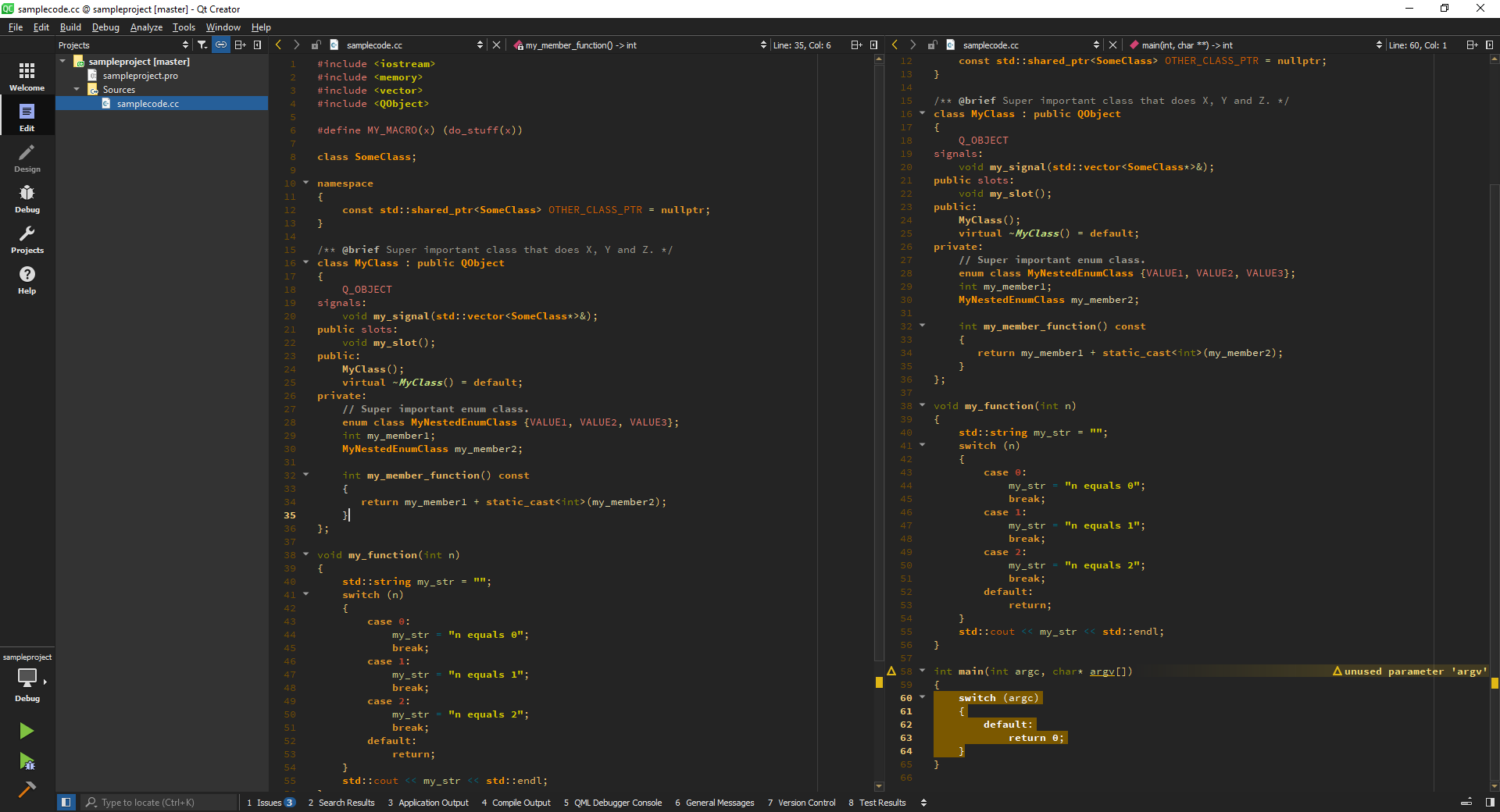Screen dimensions: 1500x812
Task: Close the Projects sidebar panel
Action: (x=257, y=45)
